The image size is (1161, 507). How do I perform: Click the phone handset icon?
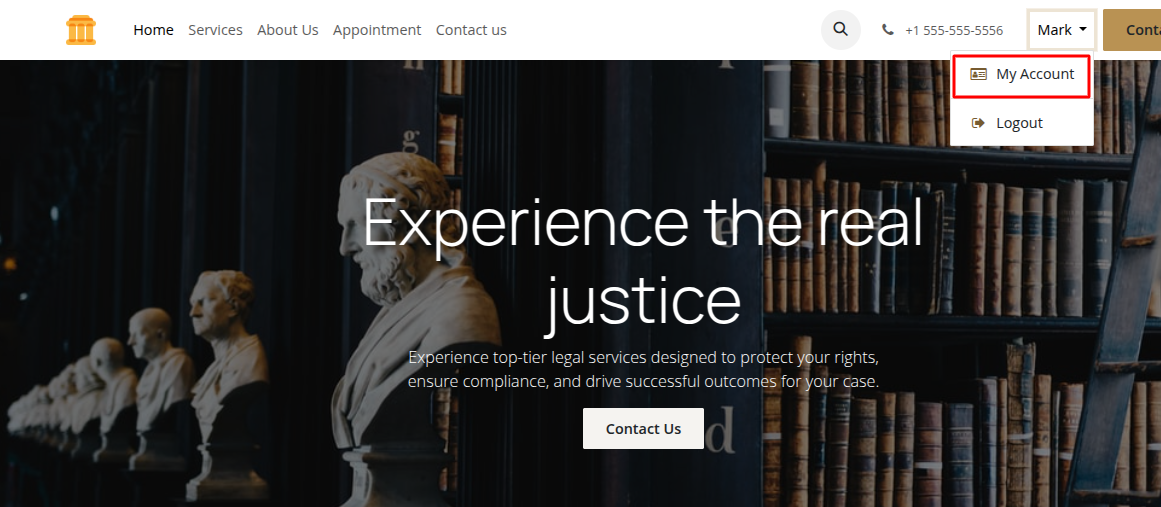[887, 30]
